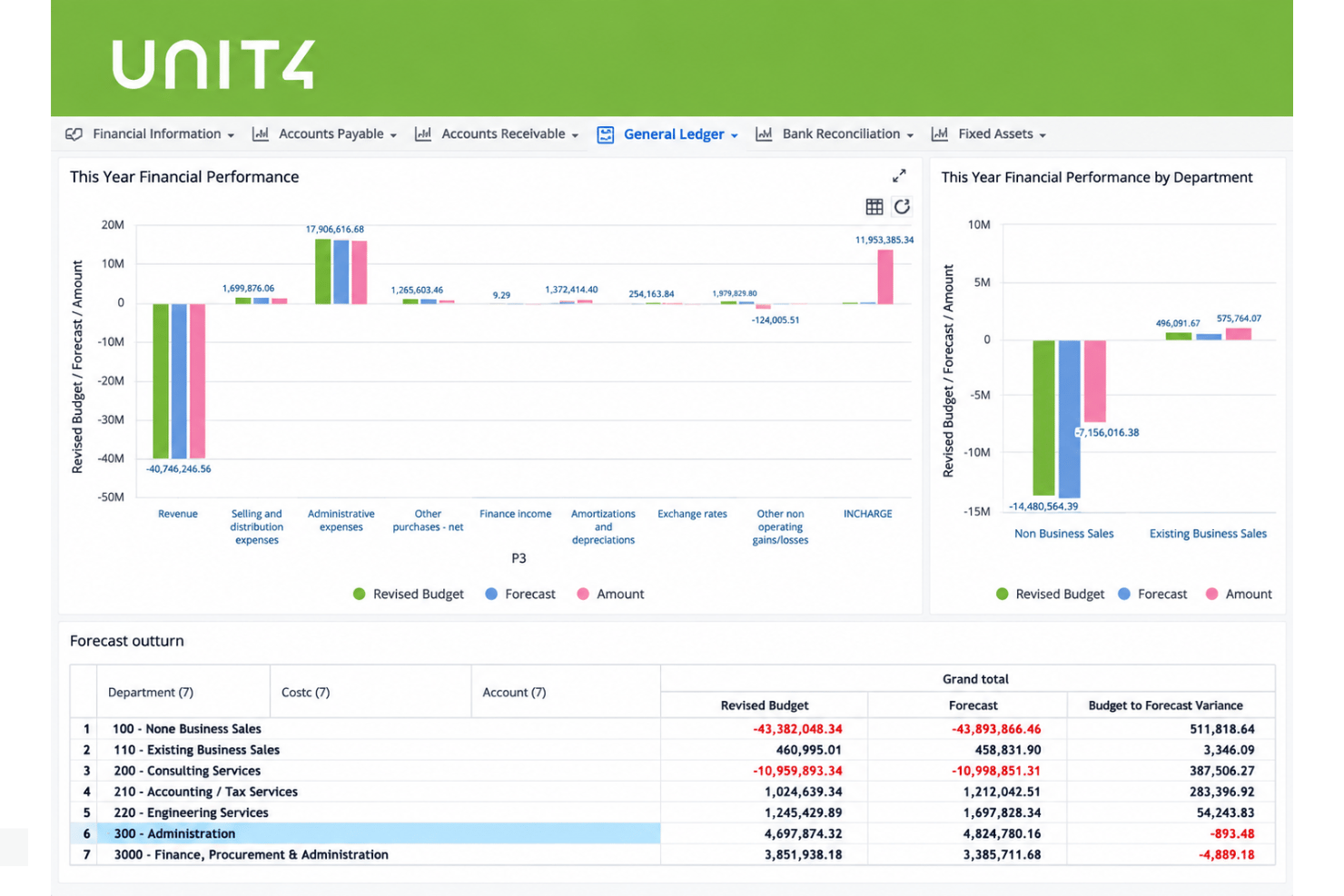Click the General Ledger dashboard icon

606,134
